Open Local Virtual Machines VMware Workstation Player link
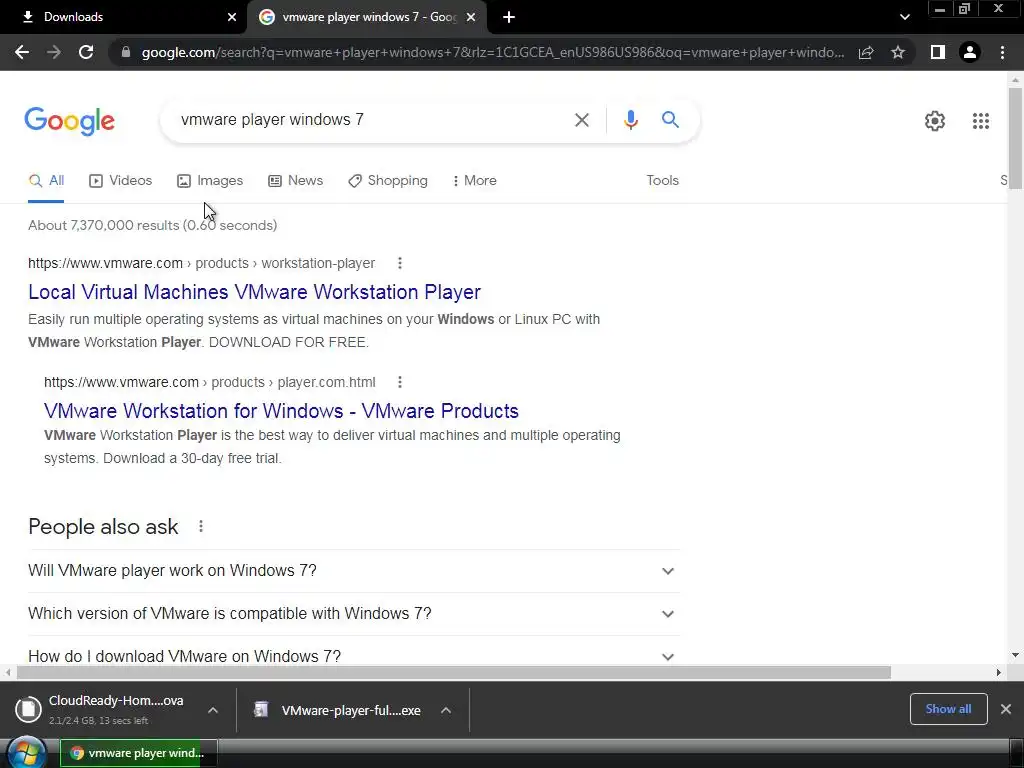This screenshot has height=768, width=1024. (x=255, y=292)
